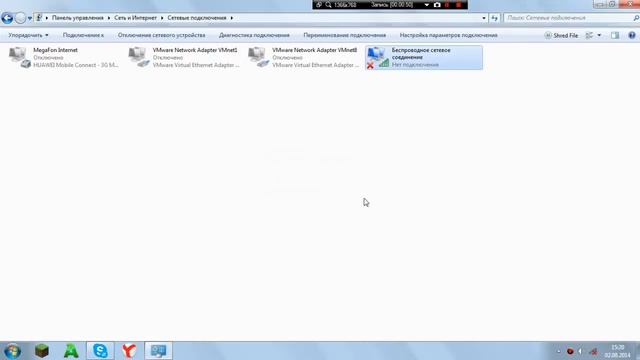The width and height of the screenshot is (640, 360).
Task: Run Диагностика подключения command
Action: pos(254,36)
